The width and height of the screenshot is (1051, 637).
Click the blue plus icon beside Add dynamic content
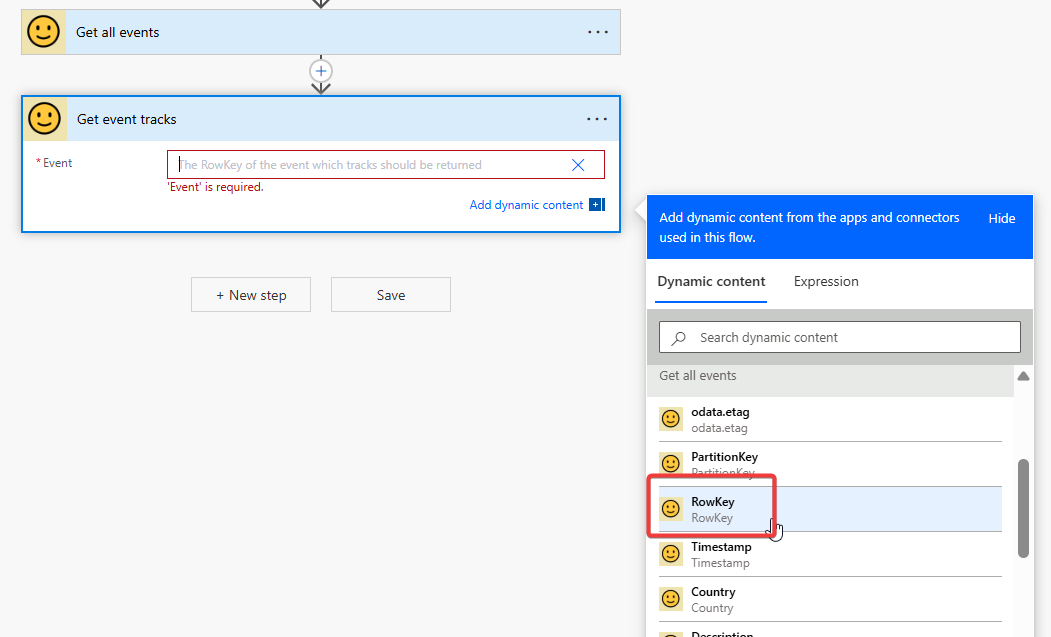[596, 205]
